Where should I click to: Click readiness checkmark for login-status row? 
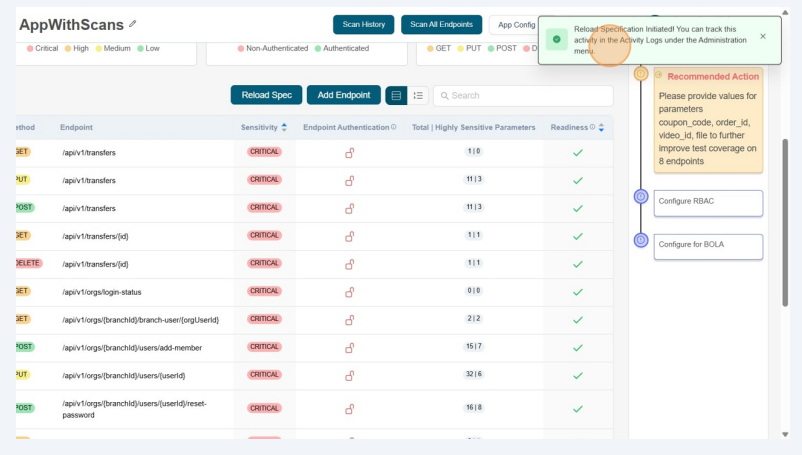click(x=578, y=292)
